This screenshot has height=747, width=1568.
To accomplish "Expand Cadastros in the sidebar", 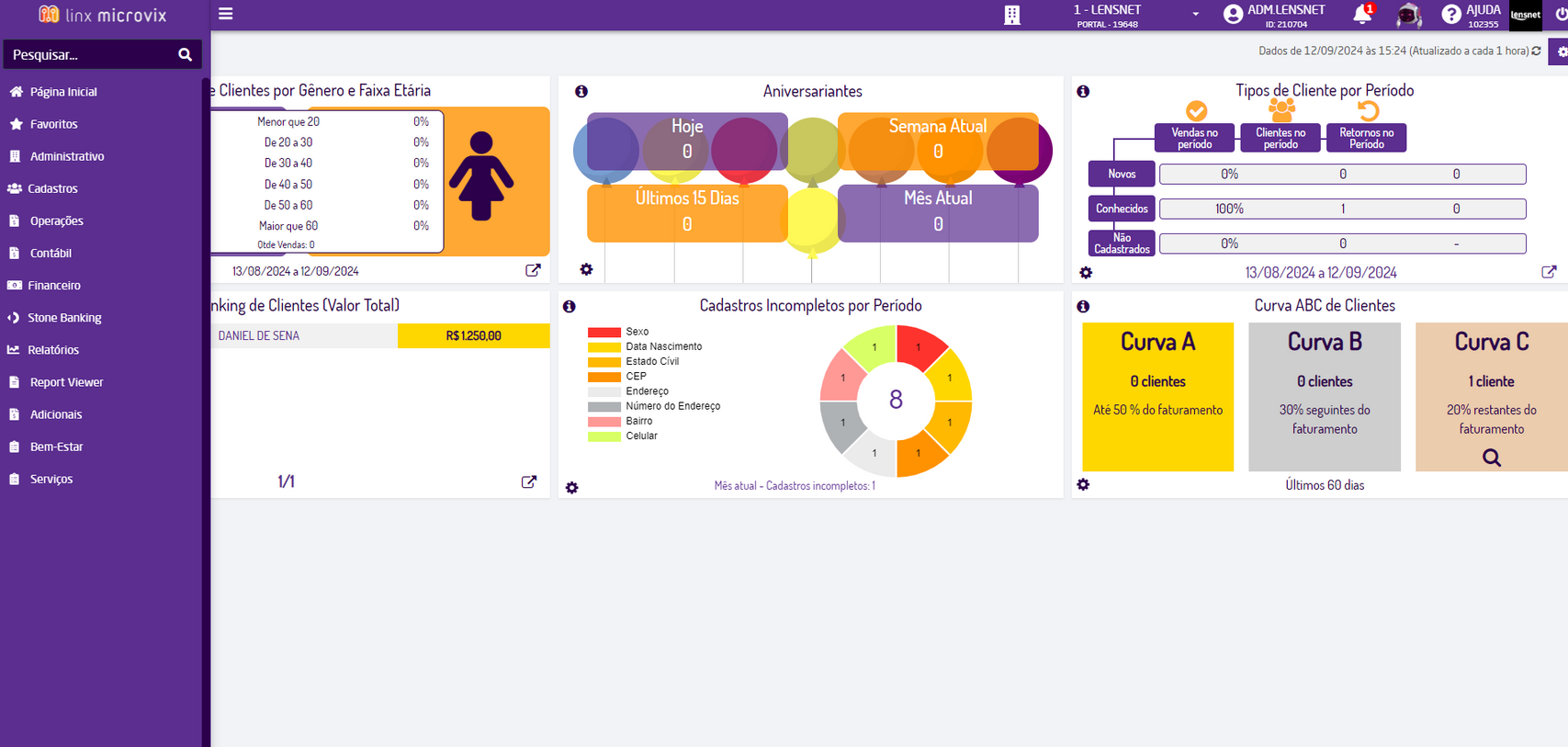I will pos(52,188).
